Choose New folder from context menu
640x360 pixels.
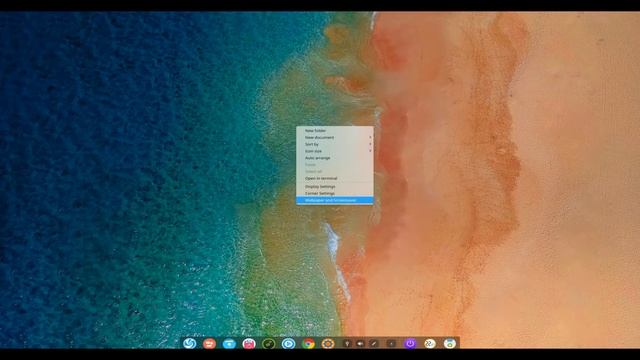(x=335, y=131)
